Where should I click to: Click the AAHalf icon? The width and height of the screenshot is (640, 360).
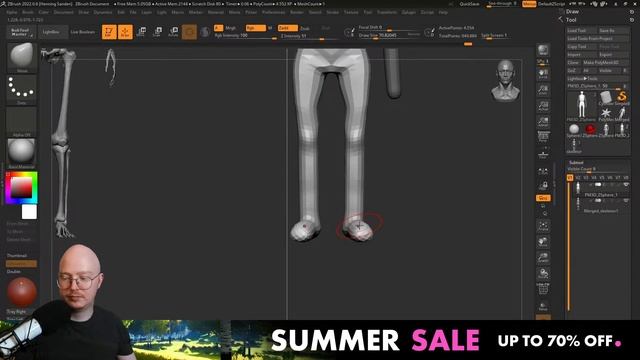click(543, 121)
